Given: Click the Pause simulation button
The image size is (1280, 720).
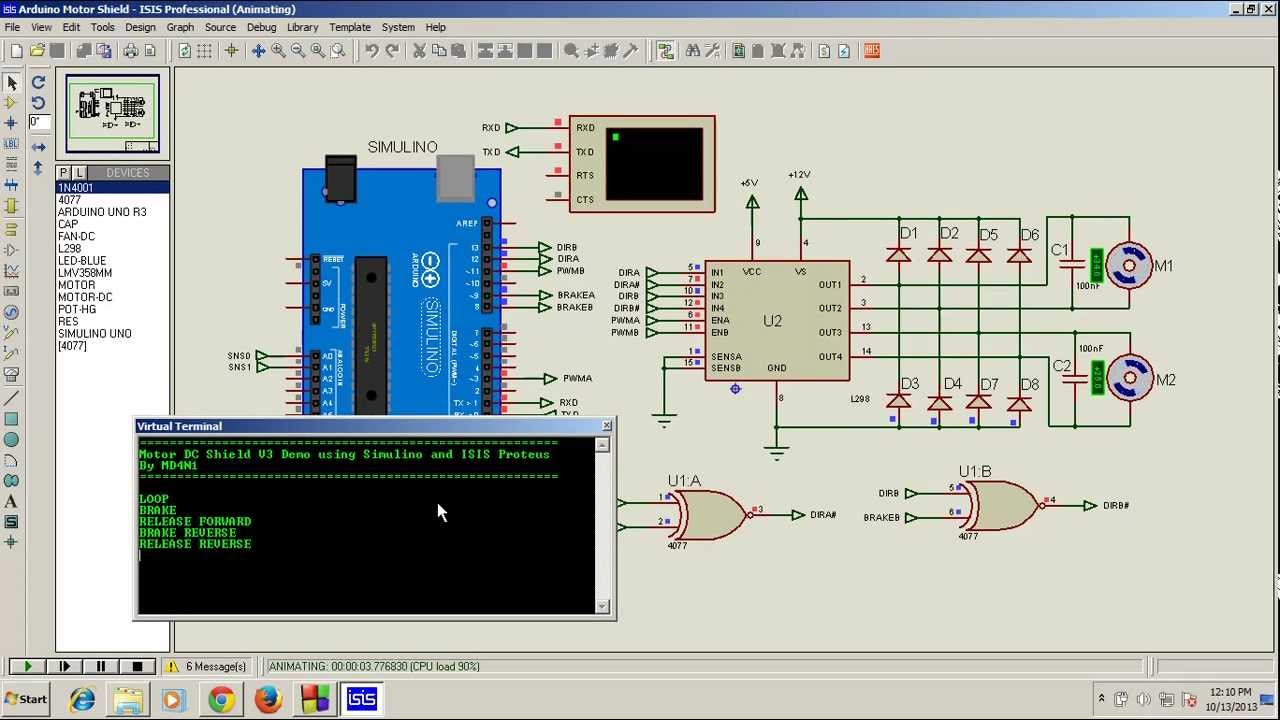Looking at the screenshot, I should [x=100, y=666].
